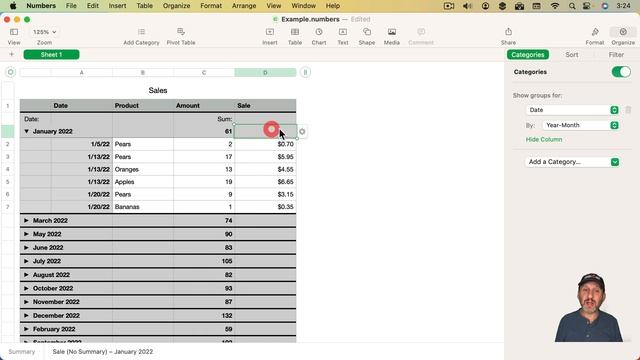This screenshot has width=640, height=360.
Task: Expand the November 2022 group
Action: 27,302
